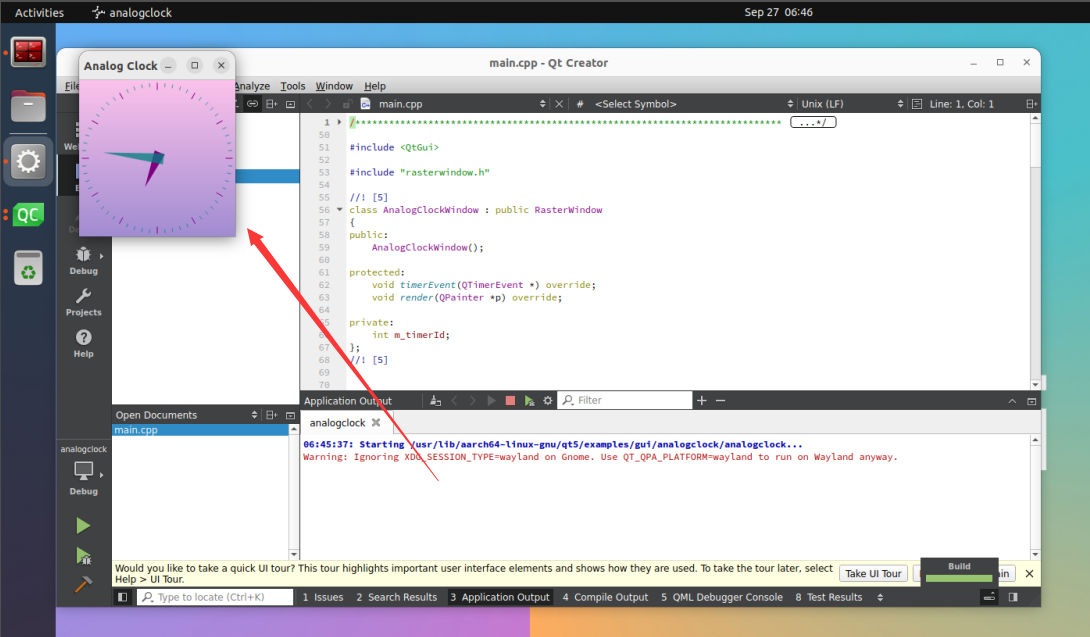Click the Take UI Tour button

(x=873, y=574)
